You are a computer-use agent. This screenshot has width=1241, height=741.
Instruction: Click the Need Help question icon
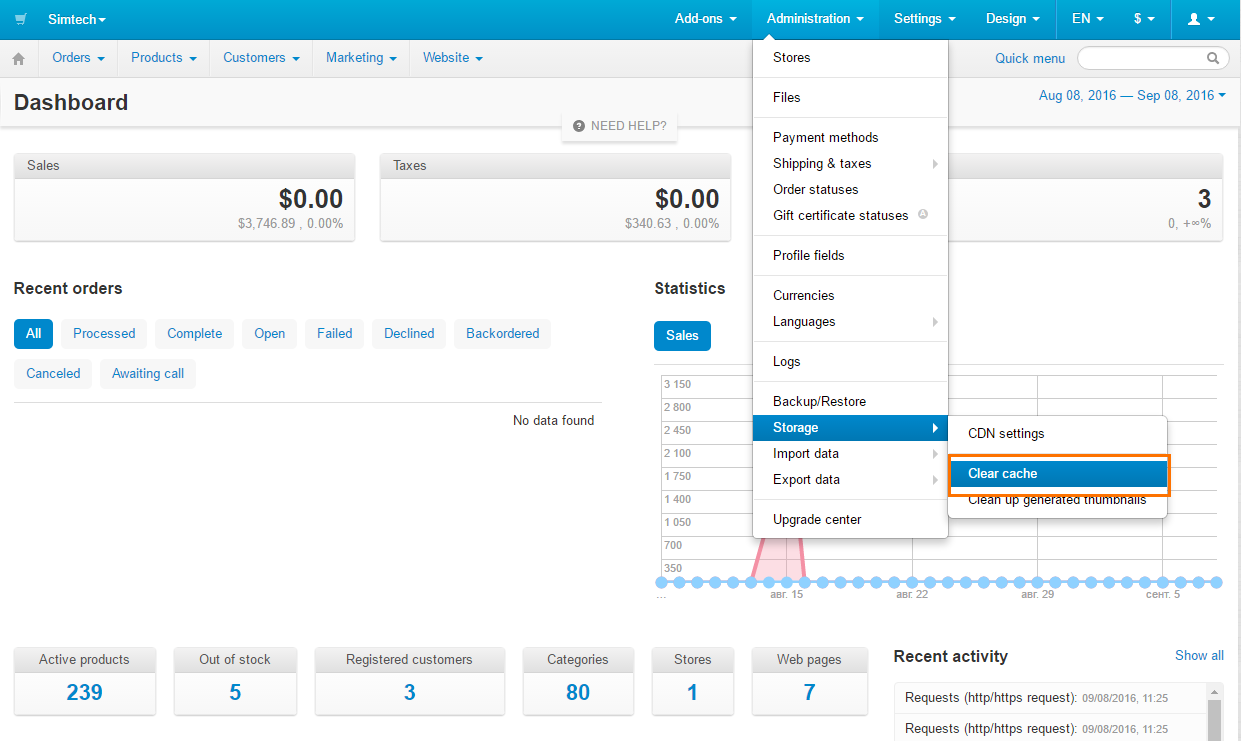(x=579, y=126)
